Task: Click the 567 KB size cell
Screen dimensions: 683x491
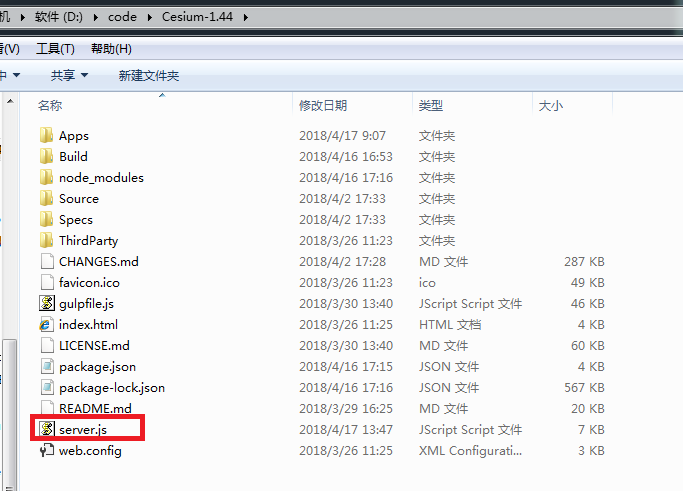Action: [584, 388]
